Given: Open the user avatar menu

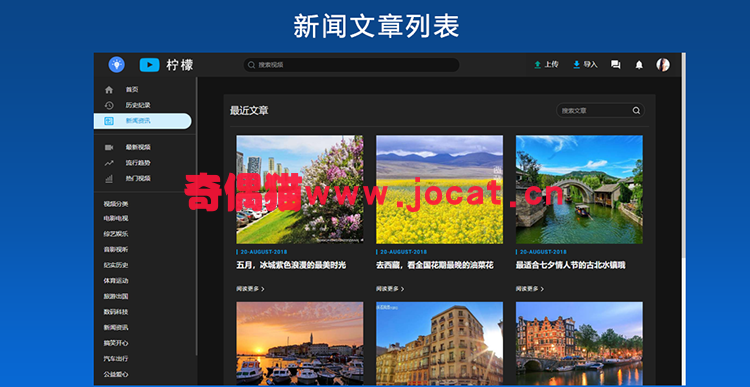Looking at the screenshot, I should [x=663, y=65].
